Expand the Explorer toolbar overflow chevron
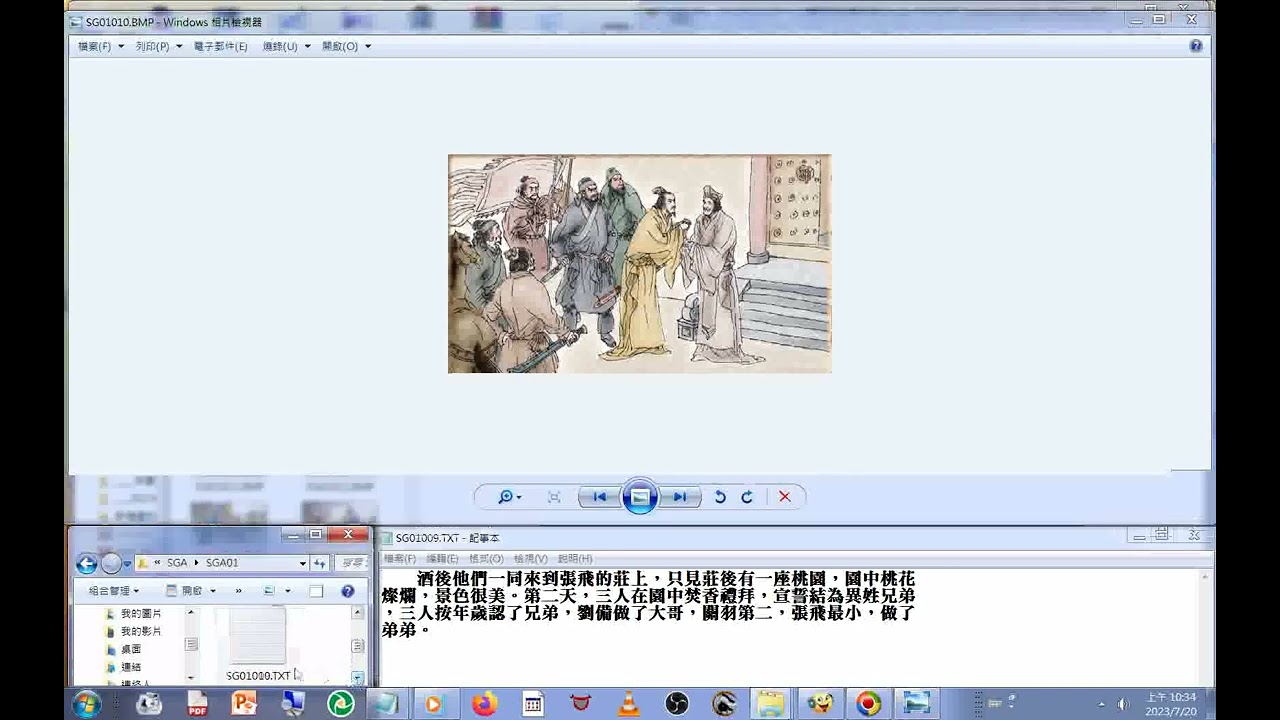This screenshot has width=1280, height=720. coord(238,591)
